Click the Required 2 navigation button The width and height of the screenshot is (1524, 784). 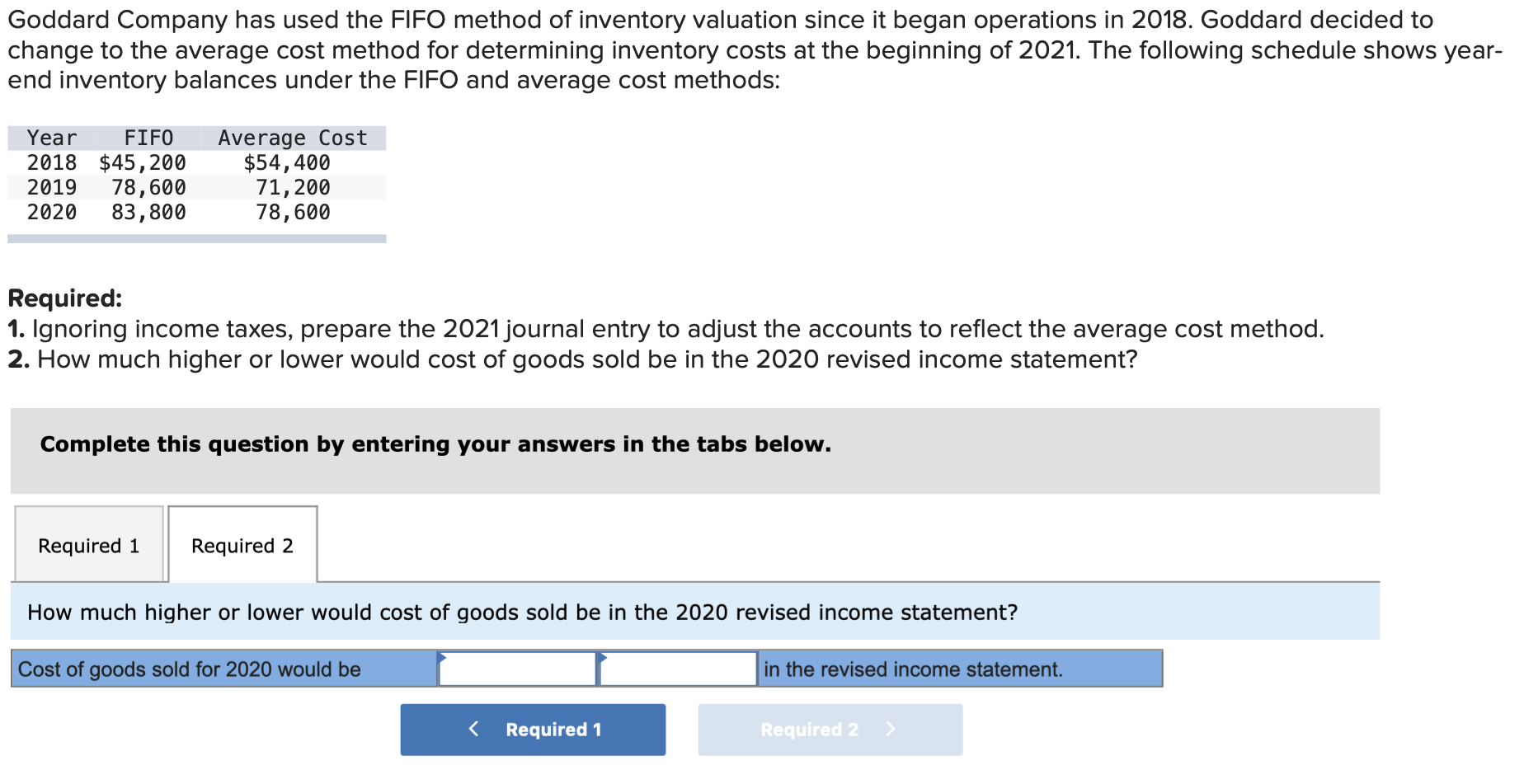(x=829, y=729)
